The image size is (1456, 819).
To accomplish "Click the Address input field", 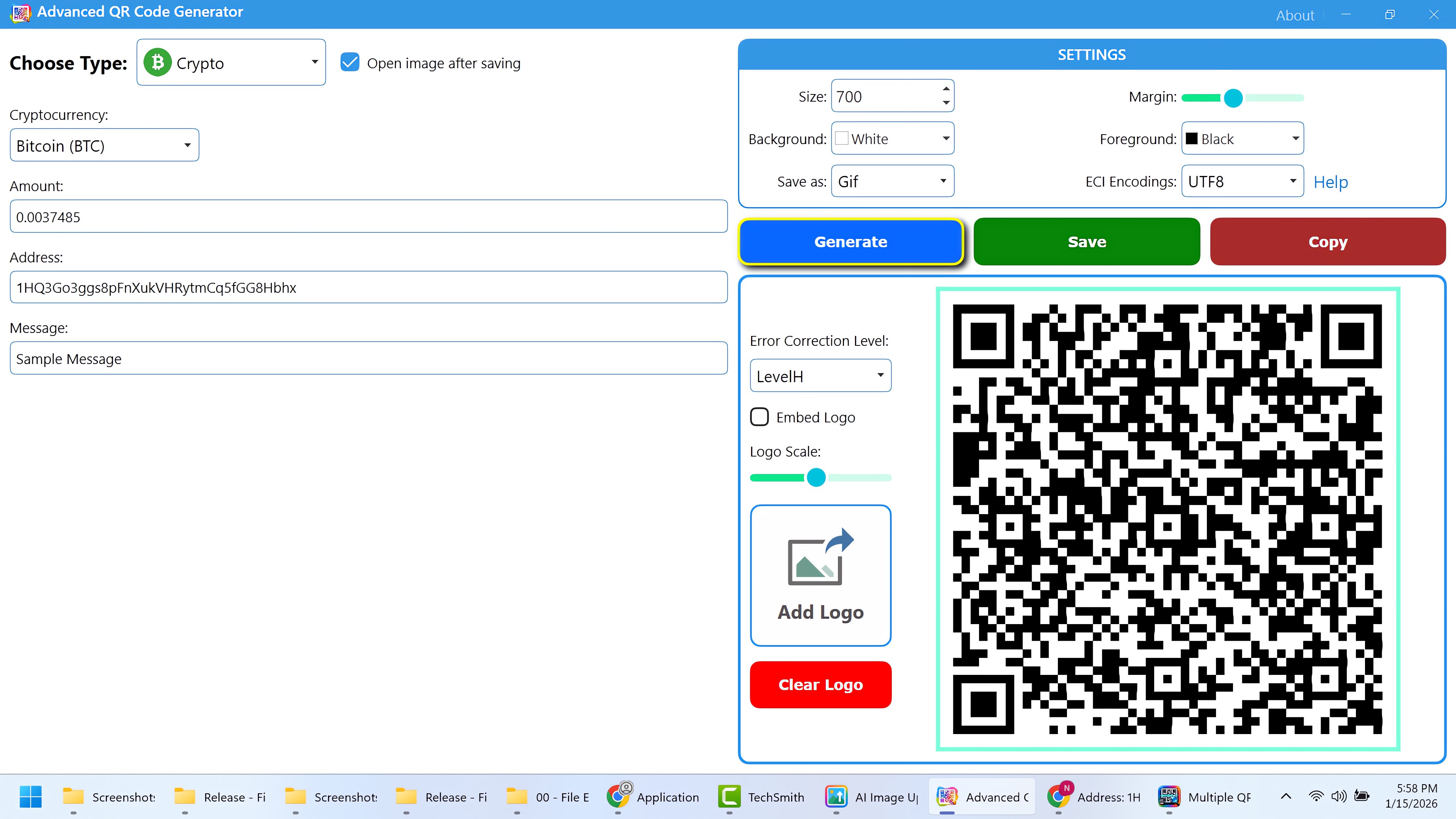I will [367, 287].
